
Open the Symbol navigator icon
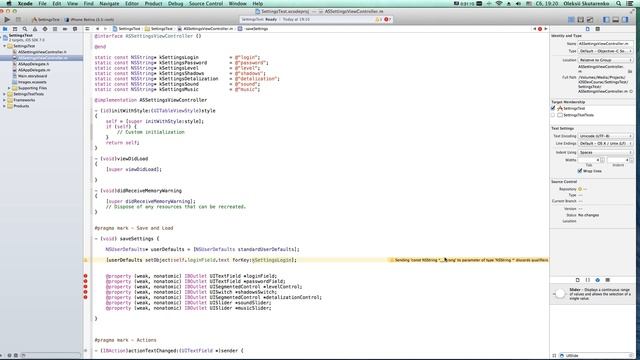pyautogui.click(x=15, y=29)
